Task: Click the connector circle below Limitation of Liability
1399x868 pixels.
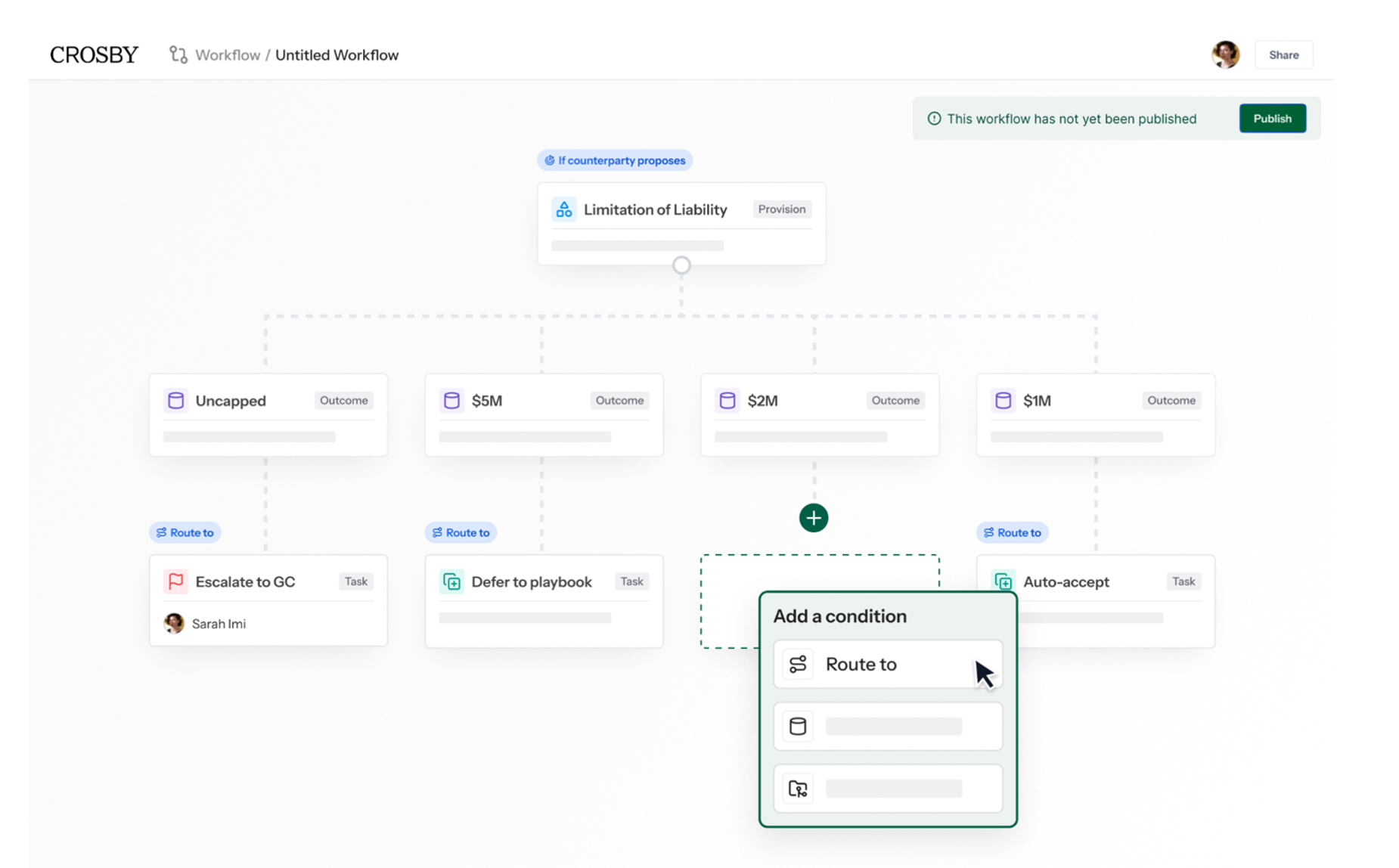Action: [681, 265]
